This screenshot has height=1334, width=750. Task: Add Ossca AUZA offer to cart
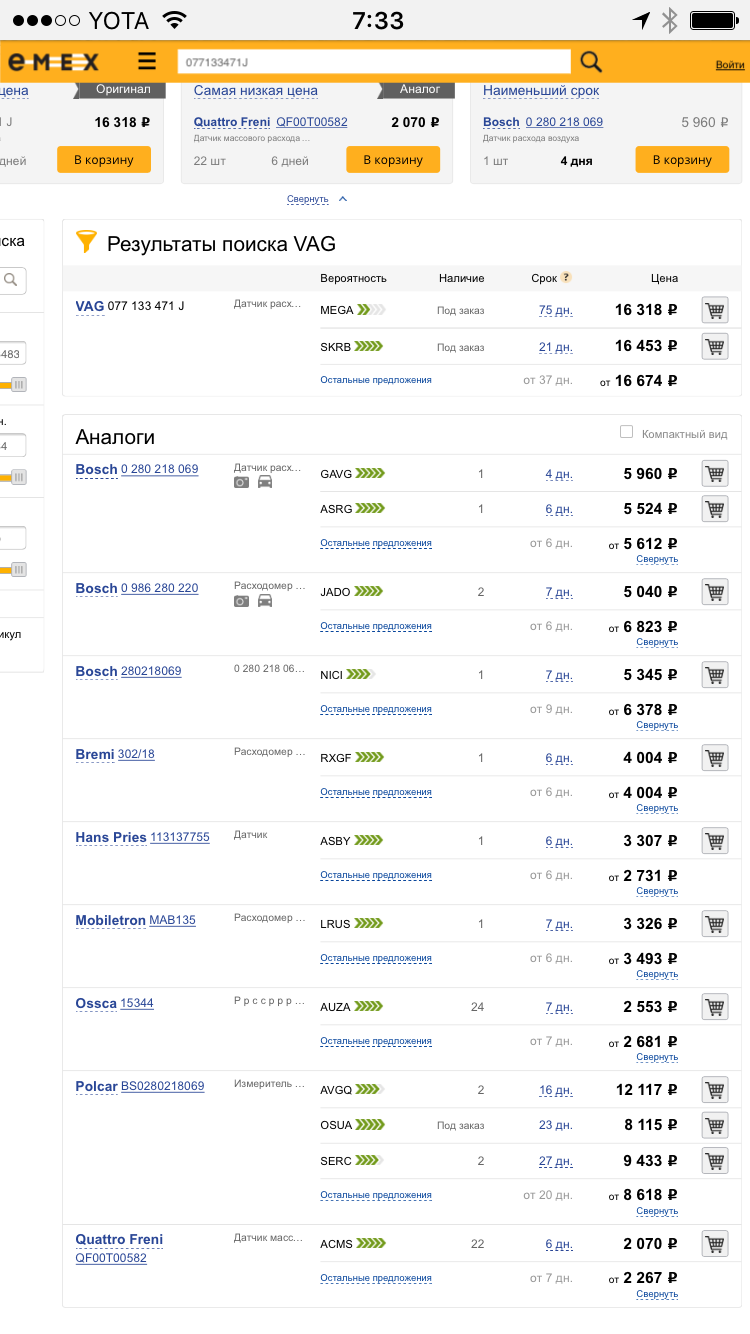(x=714, y=1007)
